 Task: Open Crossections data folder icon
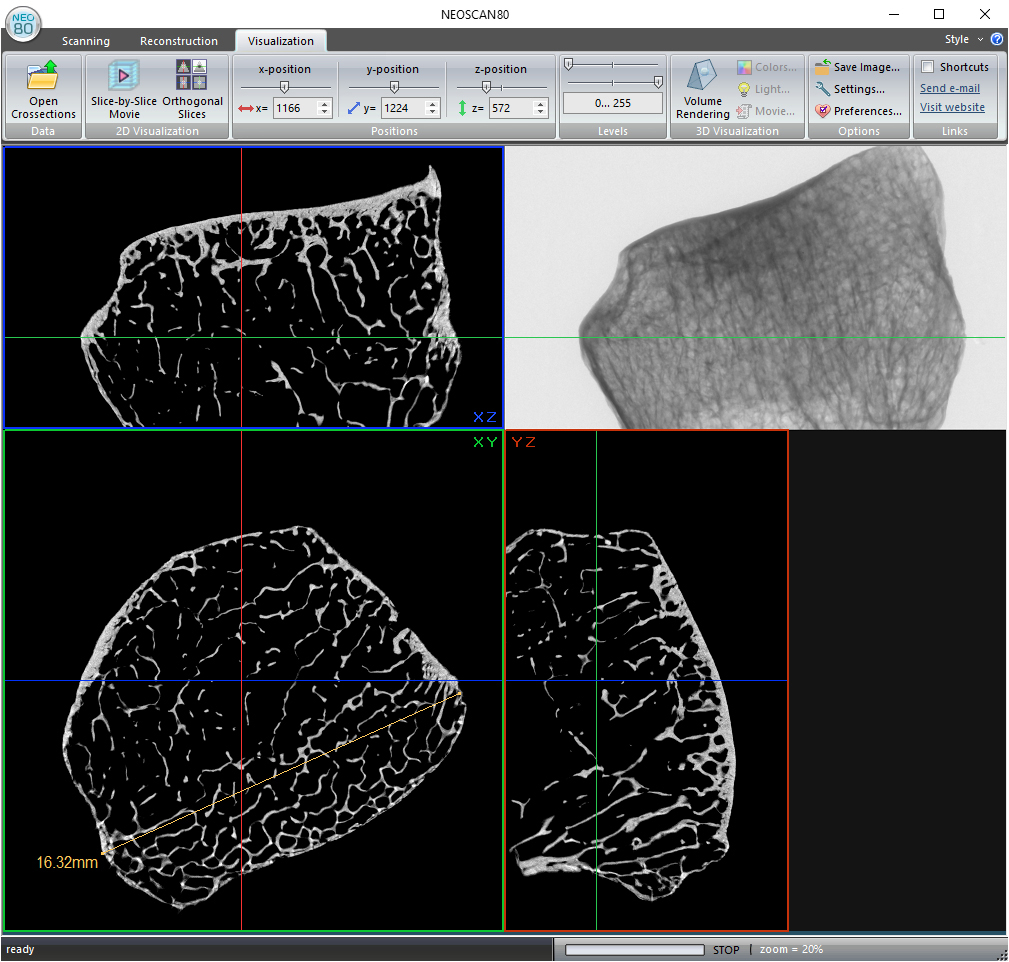tap(43, 76)
